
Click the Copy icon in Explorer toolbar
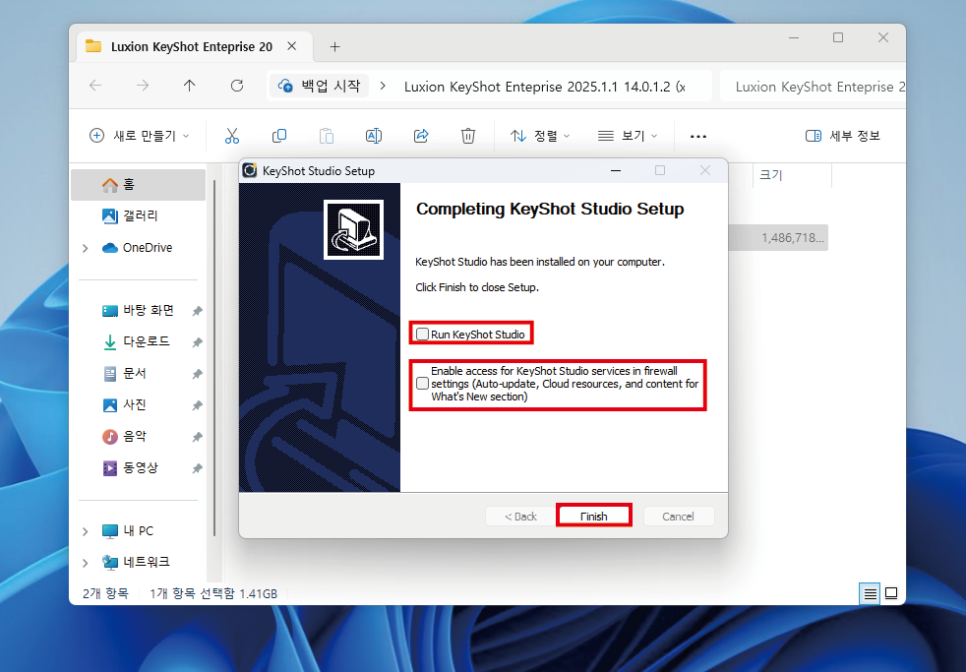(x=279, y=136)
